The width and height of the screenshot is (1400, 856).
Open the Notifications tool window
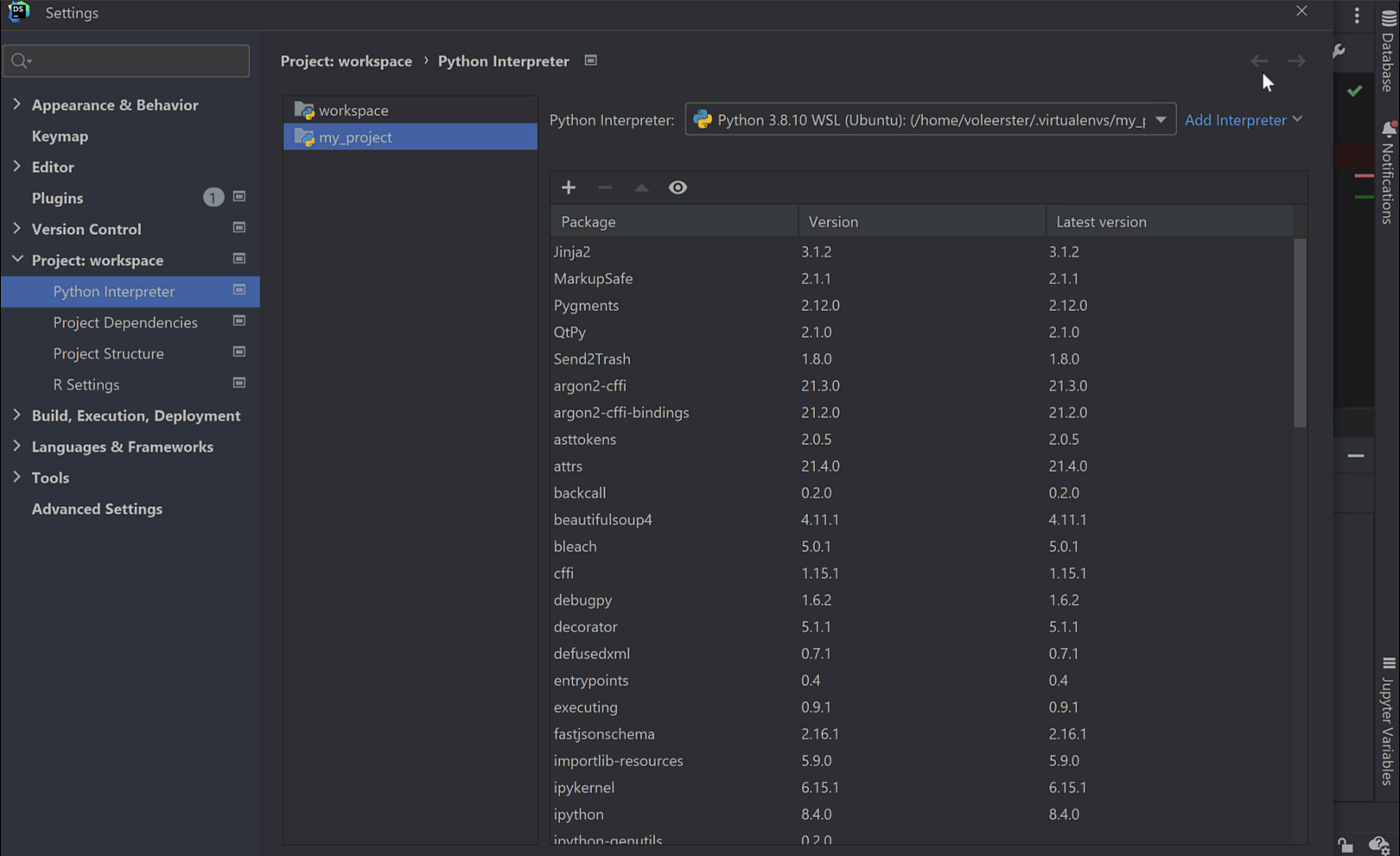coord(1388,173)
